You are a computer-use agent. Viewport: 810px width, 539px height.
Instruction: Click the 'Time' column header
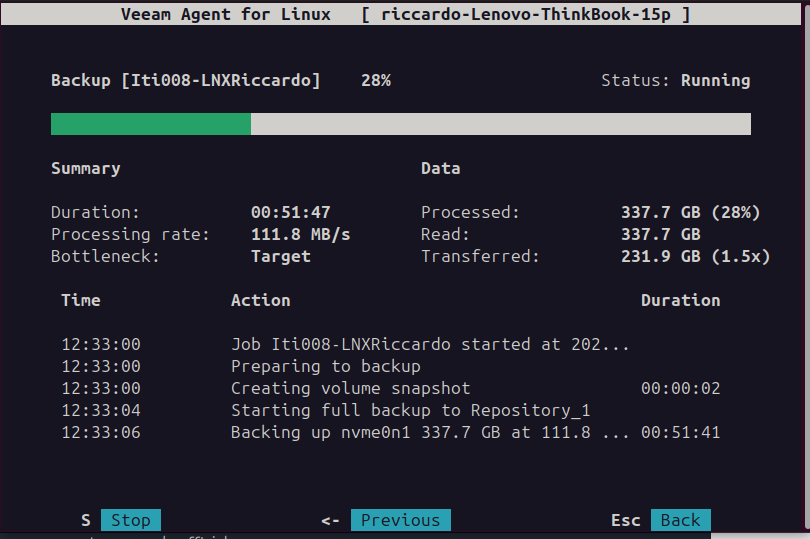(81, 300)
